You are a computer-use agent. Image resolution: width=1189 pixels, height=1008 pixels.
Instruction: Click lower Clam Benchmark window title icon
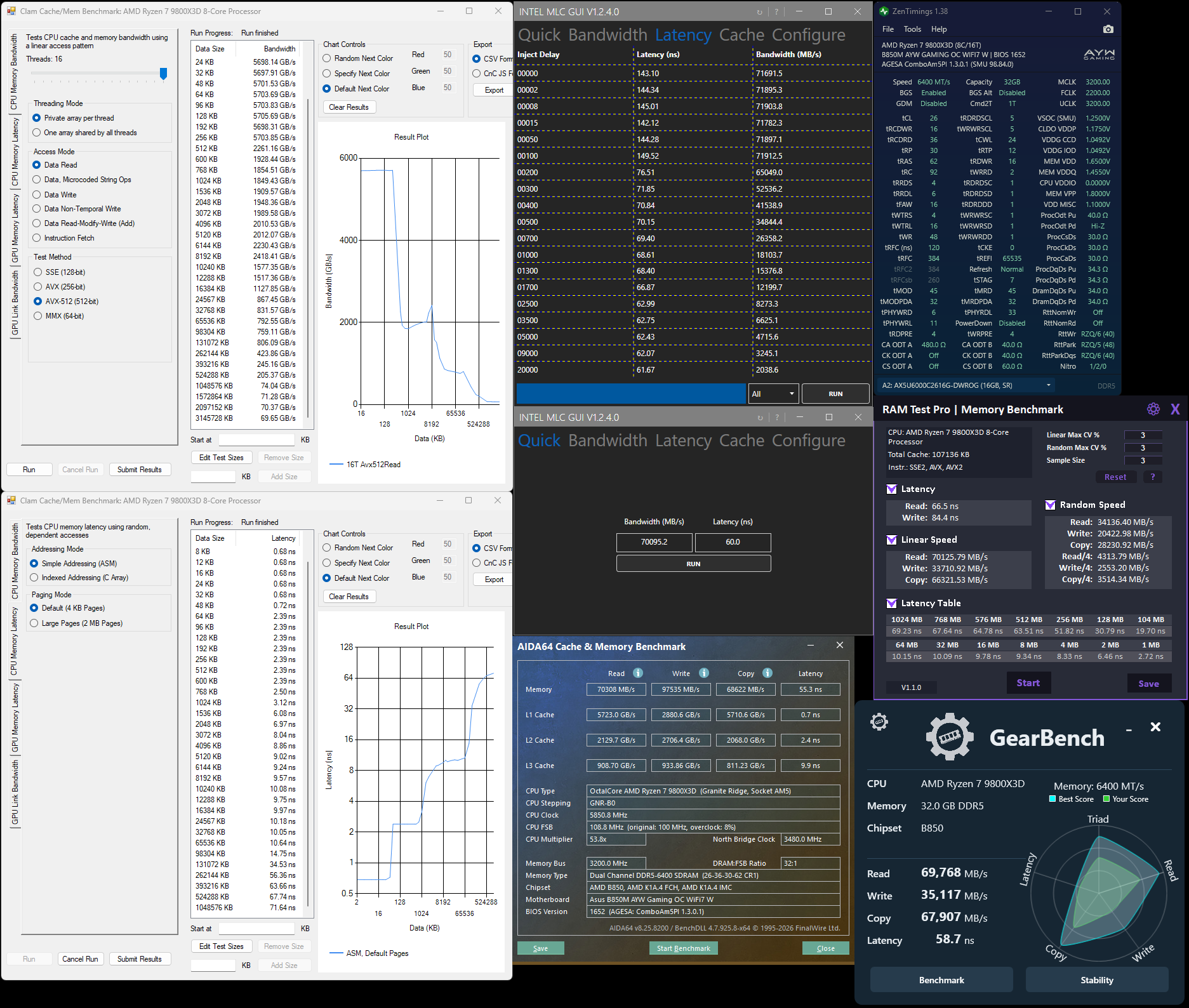coord(11,501)
